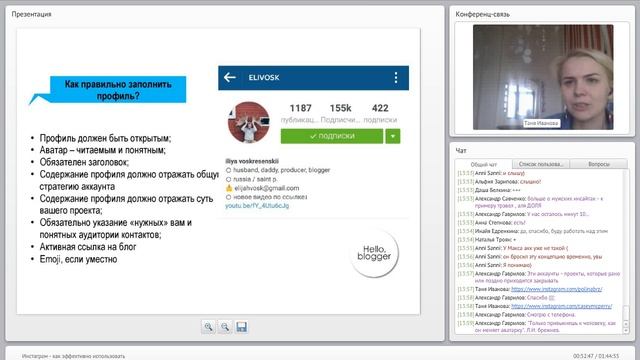640x360 pixels.
Task: Click the bullet Emoji, если уместно
Action: coord(78,259)
